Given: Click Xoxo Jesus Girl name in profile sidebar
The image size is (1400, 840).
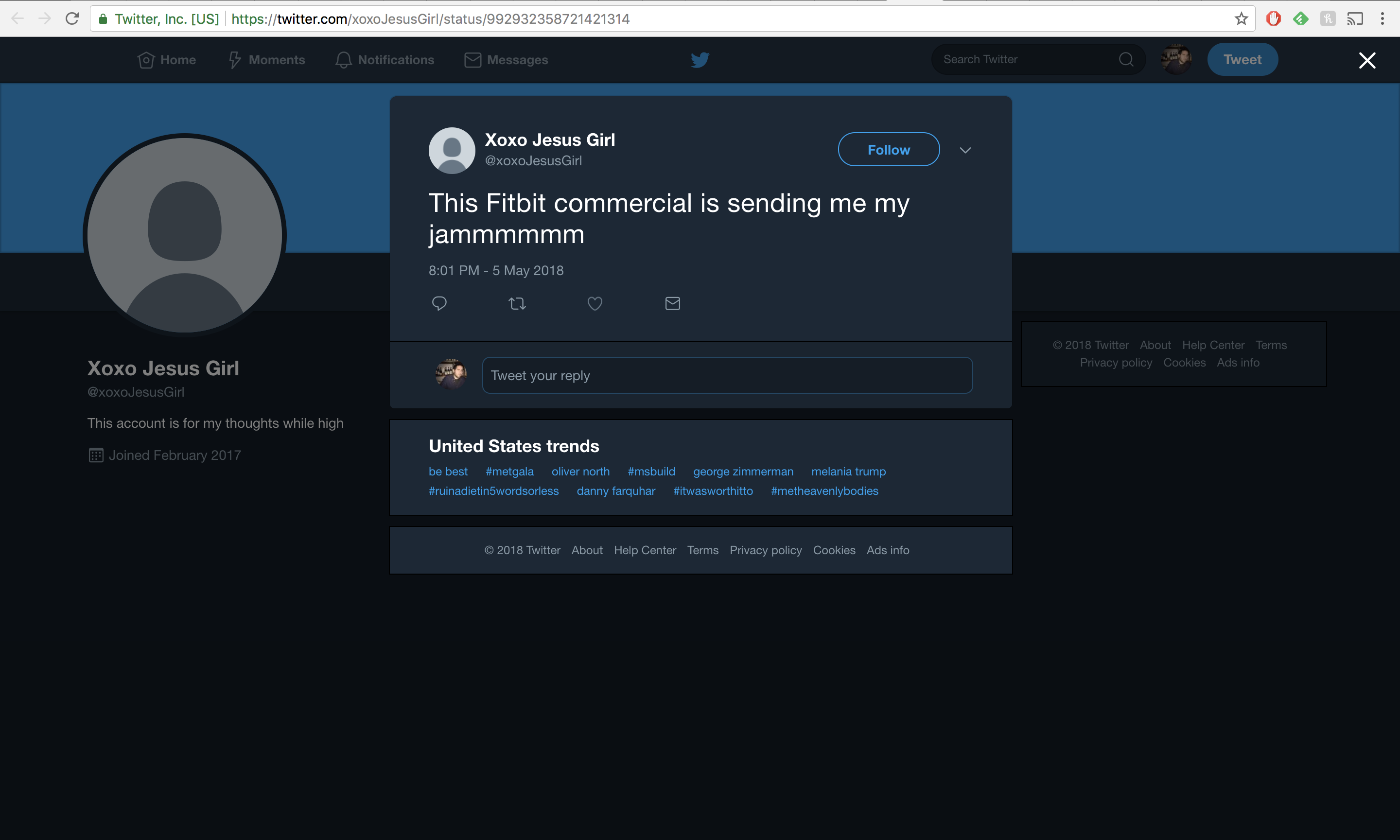Looking at the screenshot, I should click(x=163, y=368).
